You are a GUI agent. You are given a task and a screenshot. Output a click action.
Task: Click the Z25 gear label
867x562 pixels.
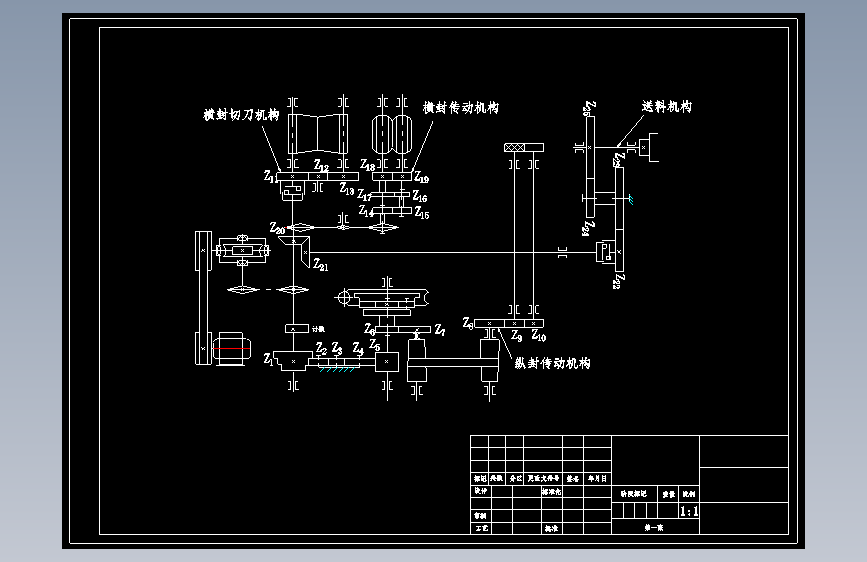[x=590, y=108]
